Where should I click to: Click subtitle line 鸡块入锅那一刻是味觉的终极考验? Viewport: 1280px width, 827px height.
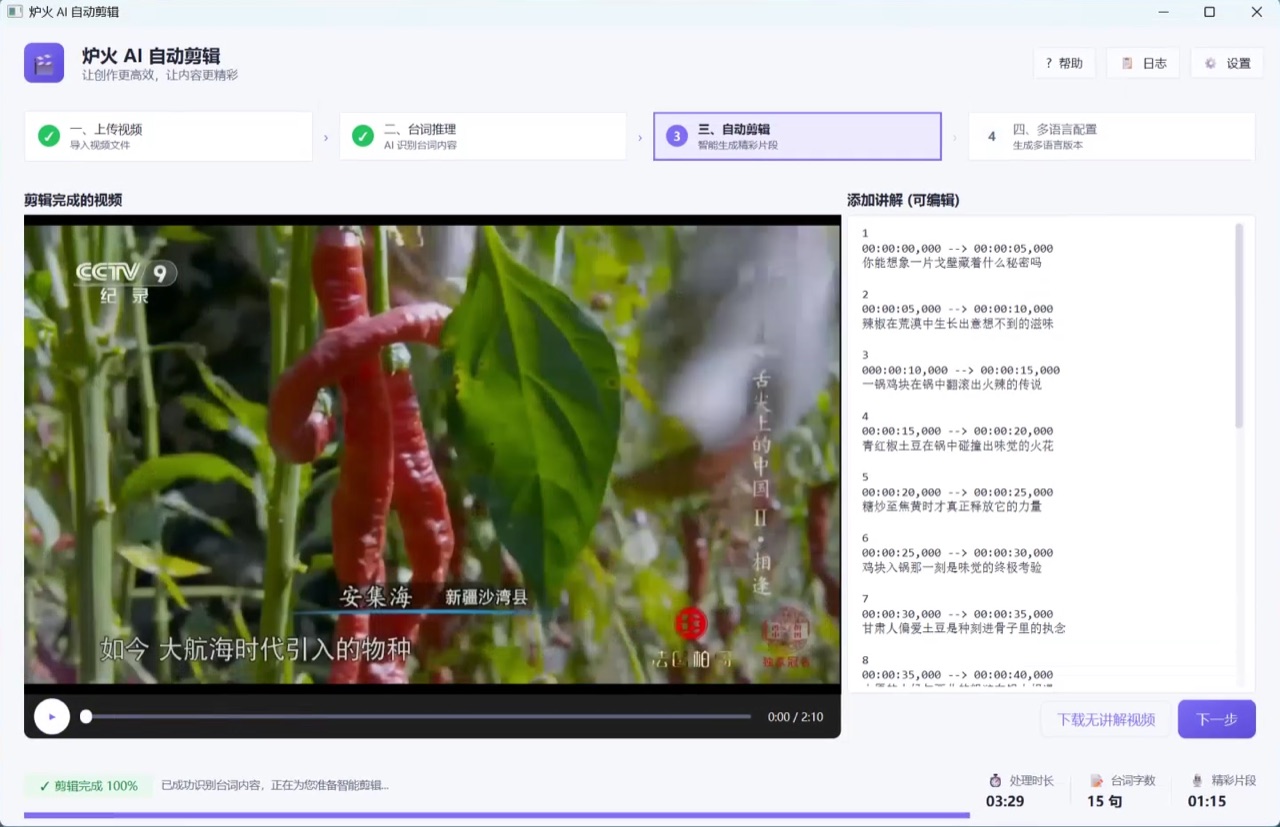point(952,568)
